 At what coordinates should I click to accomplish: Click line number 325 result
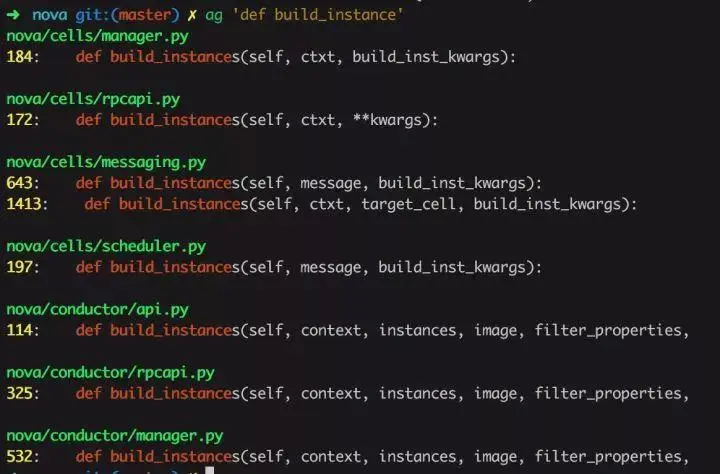pyautogui.click(x=19, y=394)
